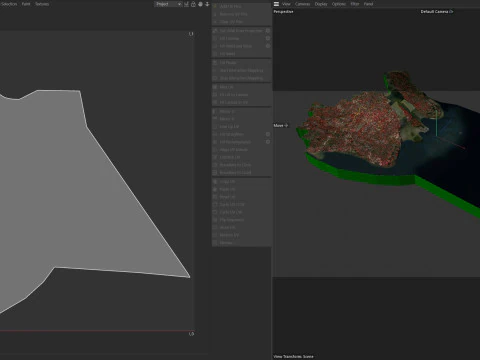Open the UV Rectangularize settings gear
This screenshot has width=480, height=360.
click(268, 142)
